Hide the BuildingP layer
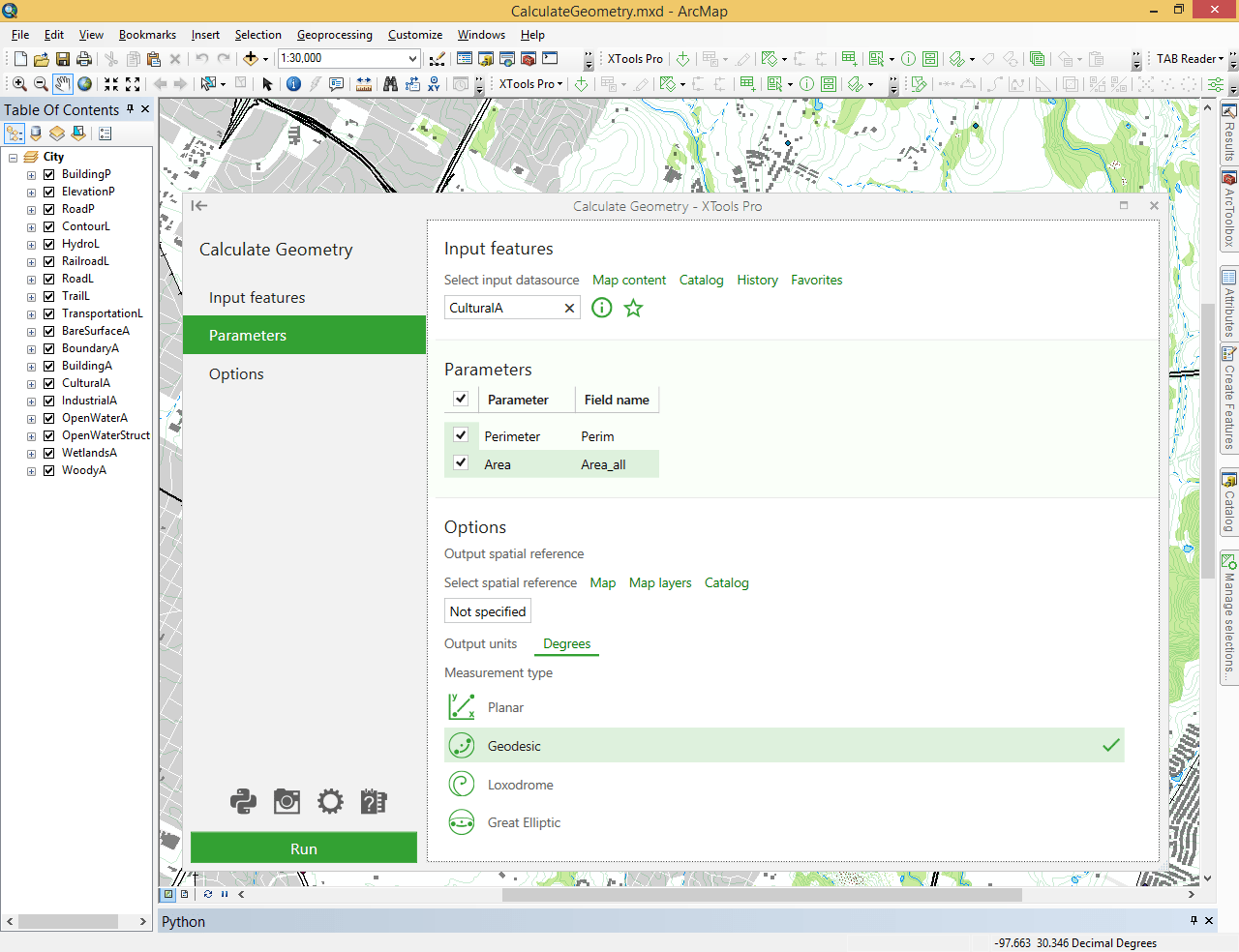 (x=48, y=174)
